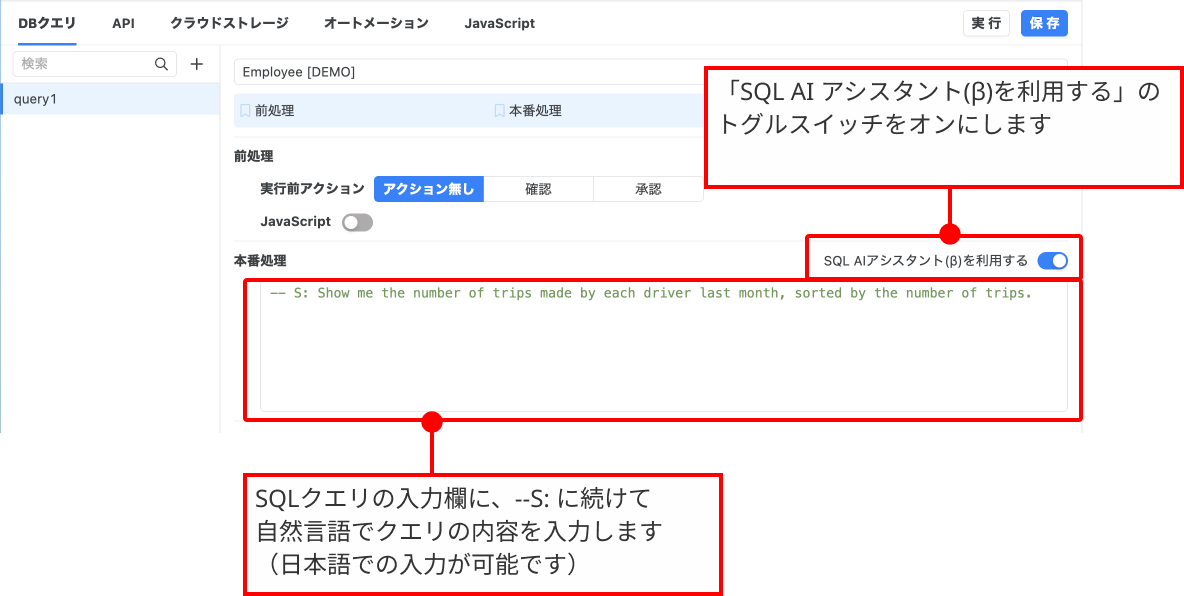Select query1 in the query list

[110, 99]
